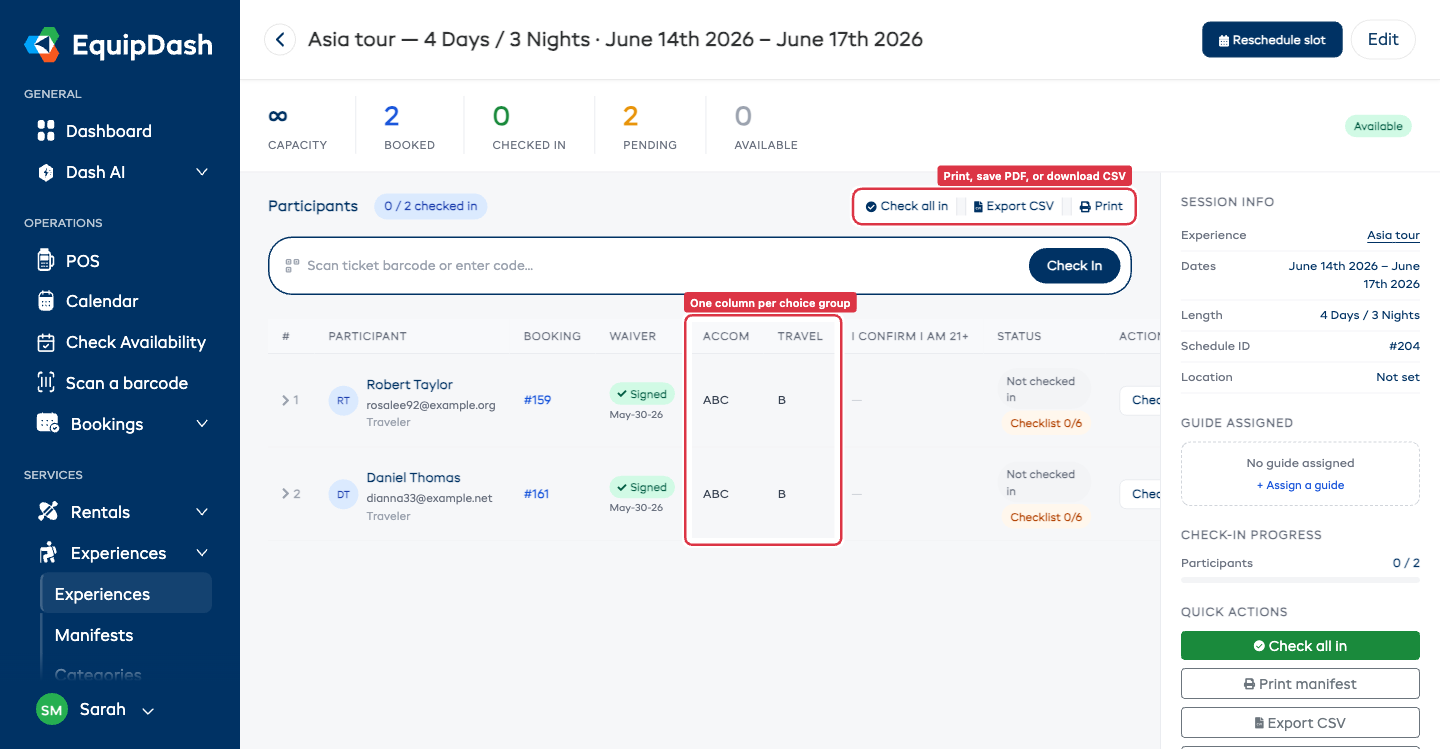The image size is (1440, 749).
Task: Expand Daniel Thomas row chevron
Action: (285, 494)
